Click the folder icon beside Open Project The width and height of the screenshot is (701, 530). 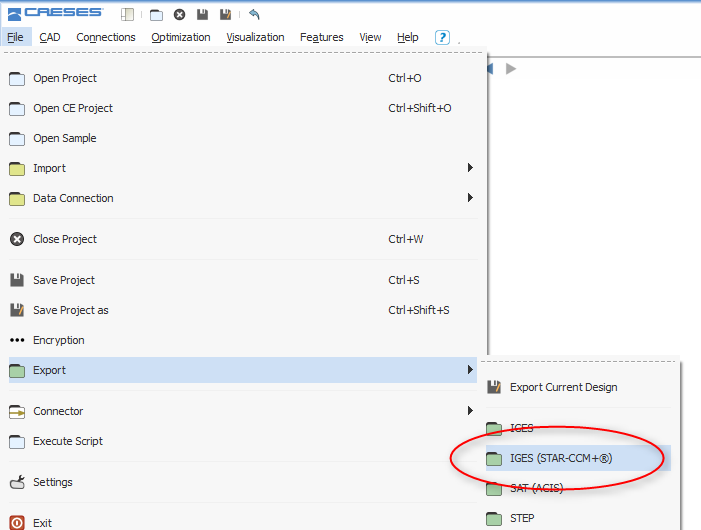pyautogui.click(x=17, y=79)
